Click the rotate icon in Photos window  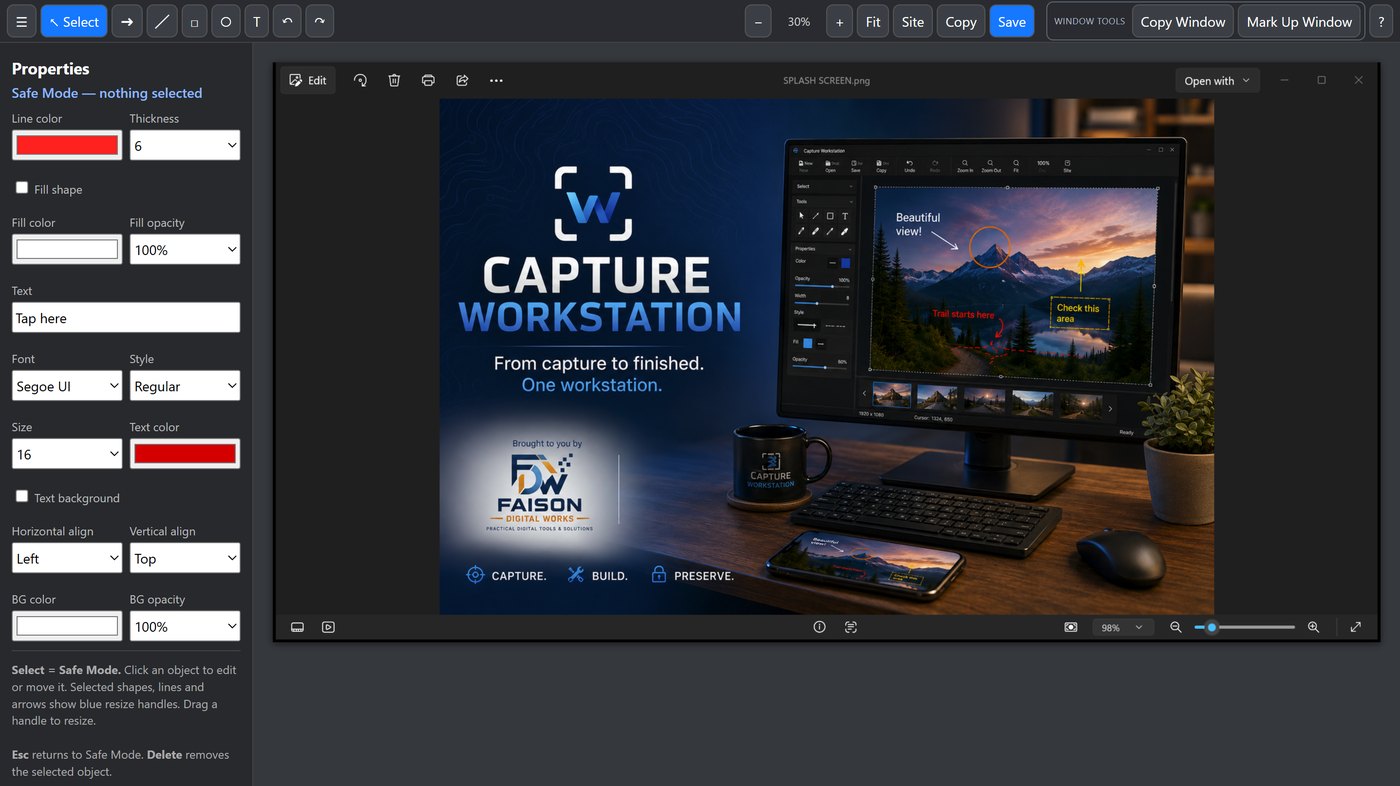pos(360,80)
